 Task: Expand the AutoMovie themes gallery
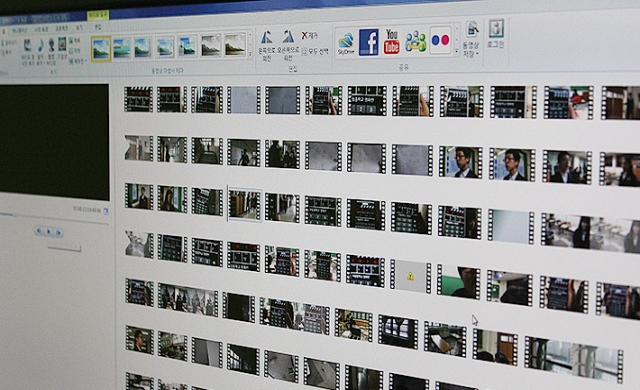(x=250, y=53)
